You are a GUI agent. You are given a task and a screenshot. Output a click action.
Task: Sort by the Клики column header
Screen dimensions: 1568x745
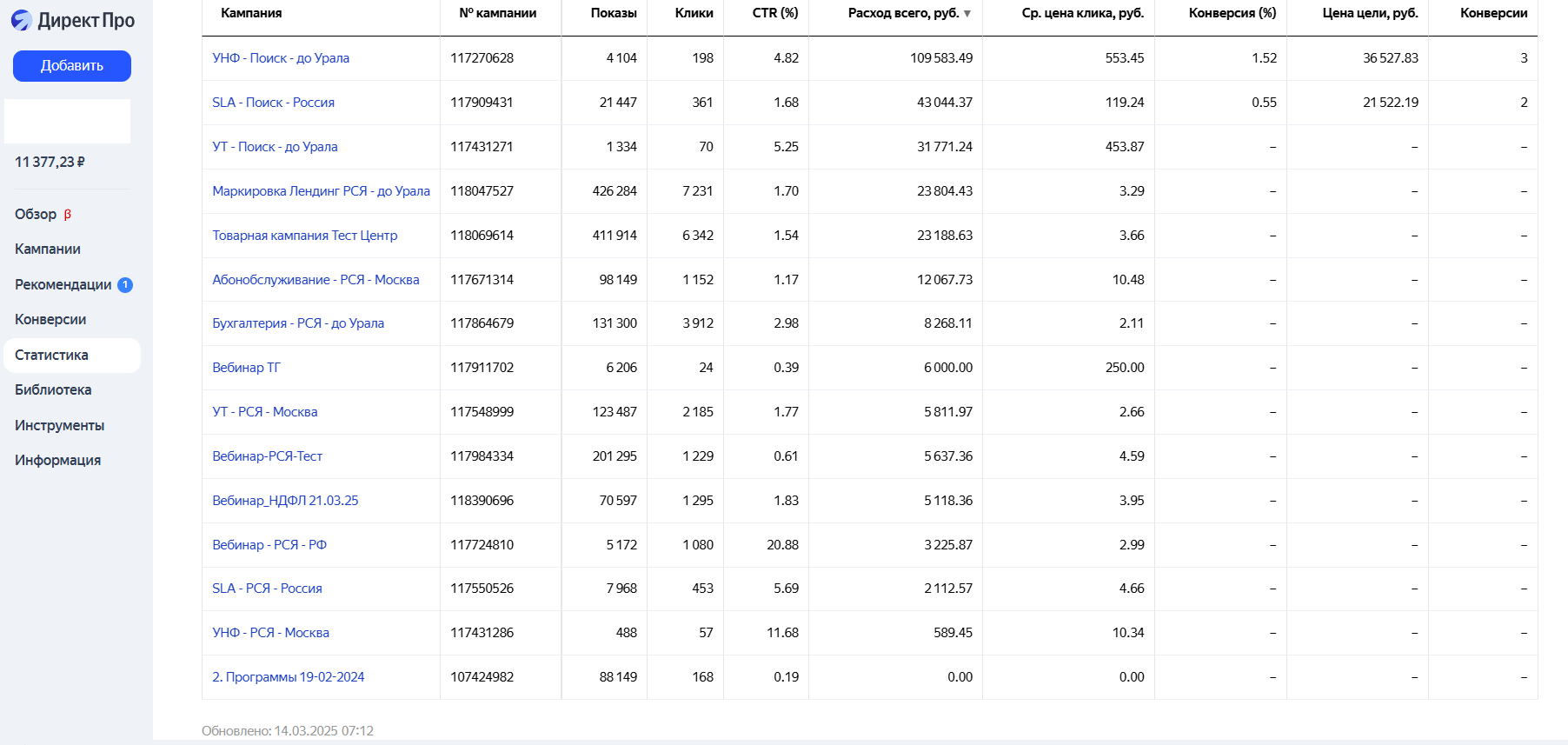coord(694,13)
